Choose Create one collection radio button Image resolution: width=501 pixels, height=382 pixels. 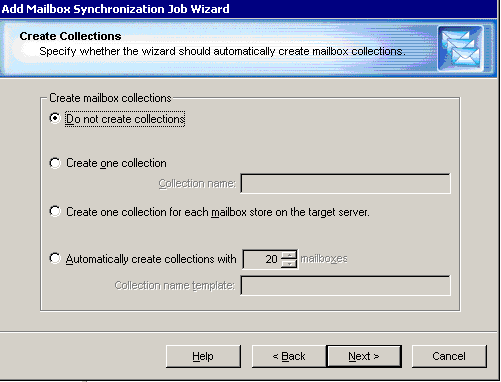[x=55, y=163]
